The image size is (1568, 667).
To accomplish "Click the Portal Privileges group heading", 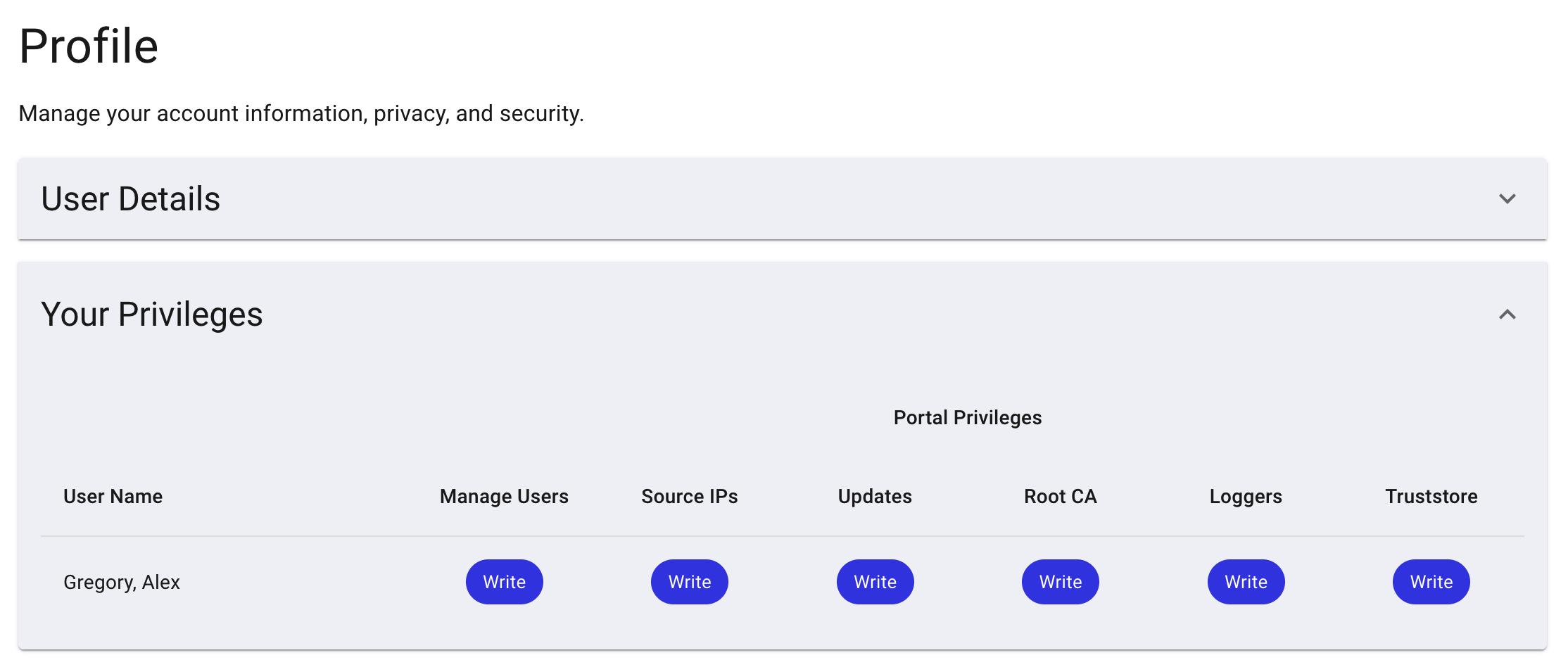I will 967,418.
